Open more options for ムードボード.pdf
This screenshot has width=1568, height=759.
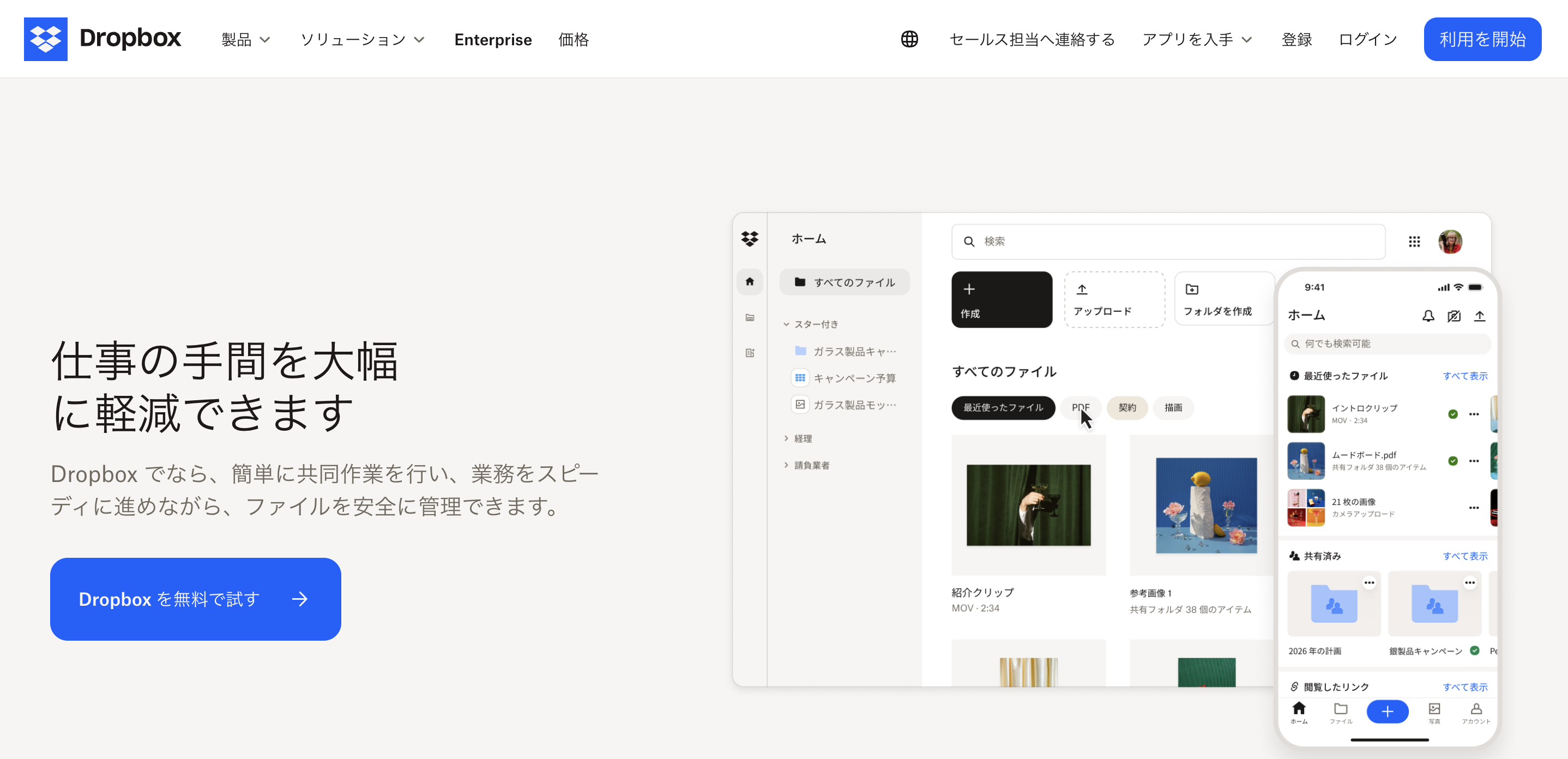coord(1474,461)
